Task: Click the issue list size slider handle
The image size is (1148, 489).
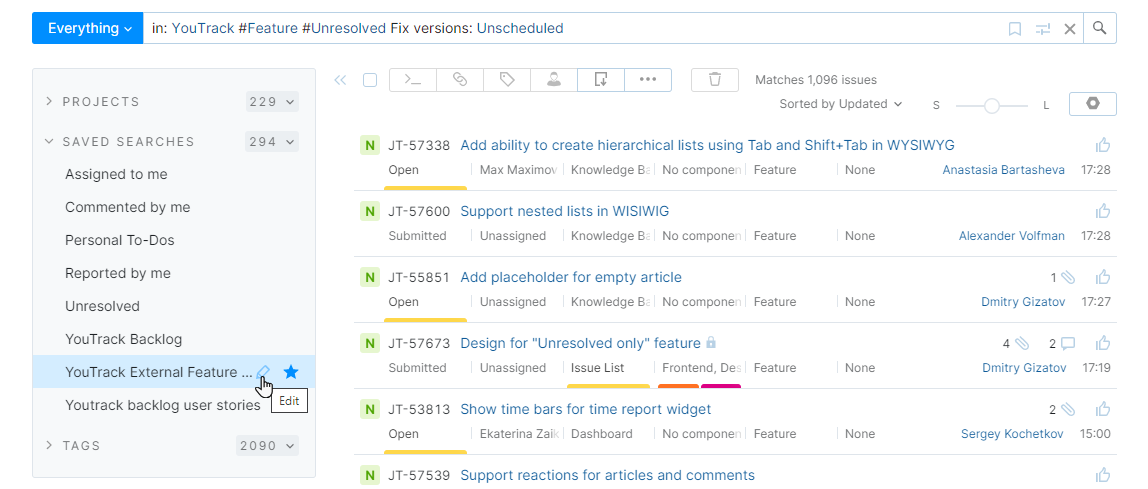Action: (992, 105)
